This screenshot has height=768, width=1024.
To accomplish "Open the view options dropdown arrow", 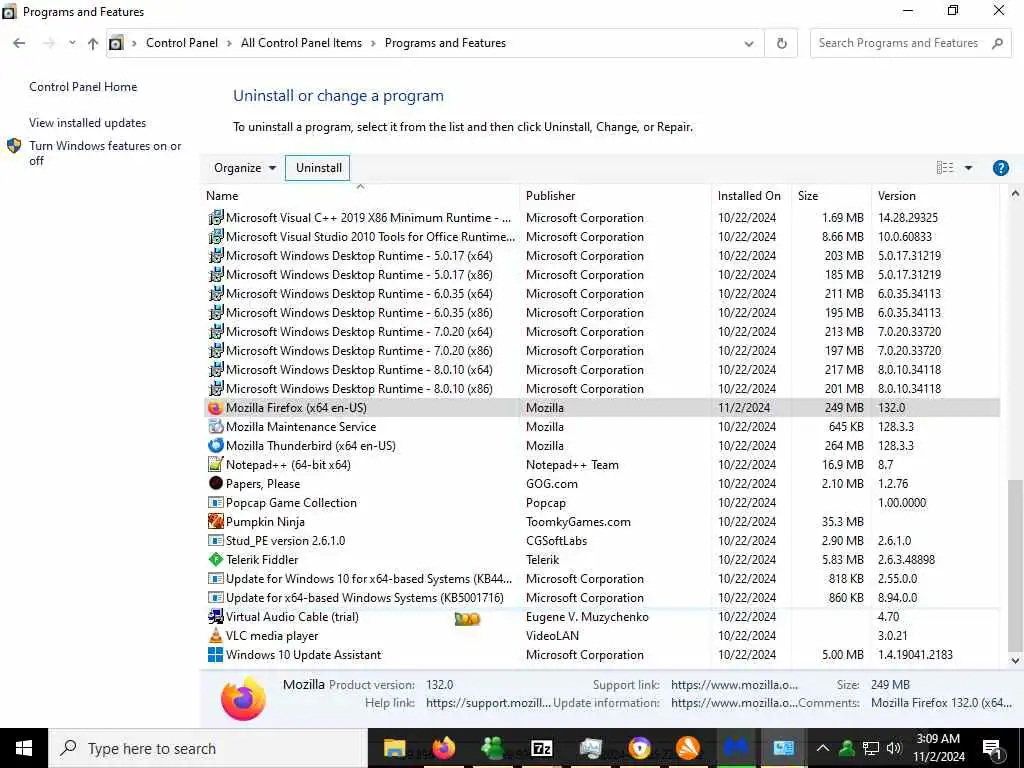I will (968, 168).
